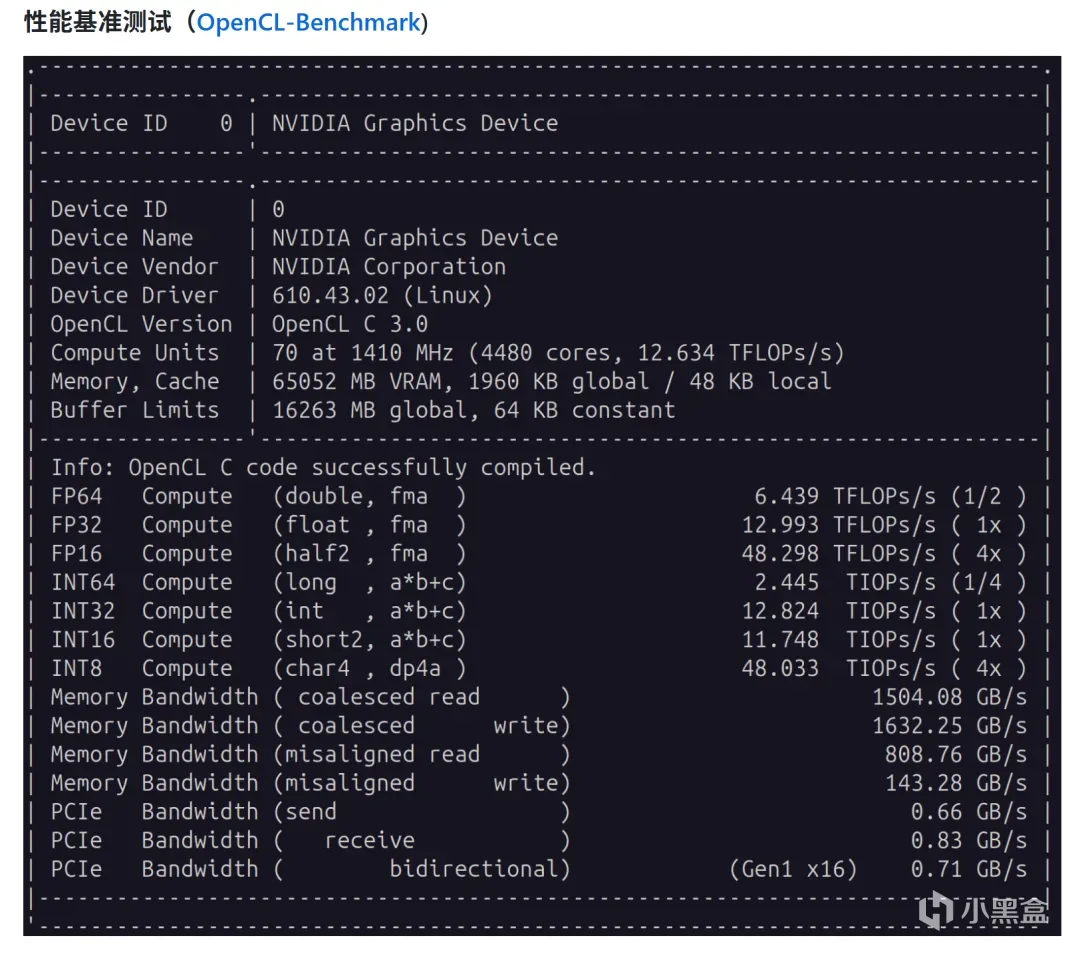Click the 'OpenCL Version' row label
1080x954 pixels.
coord(141,324)
